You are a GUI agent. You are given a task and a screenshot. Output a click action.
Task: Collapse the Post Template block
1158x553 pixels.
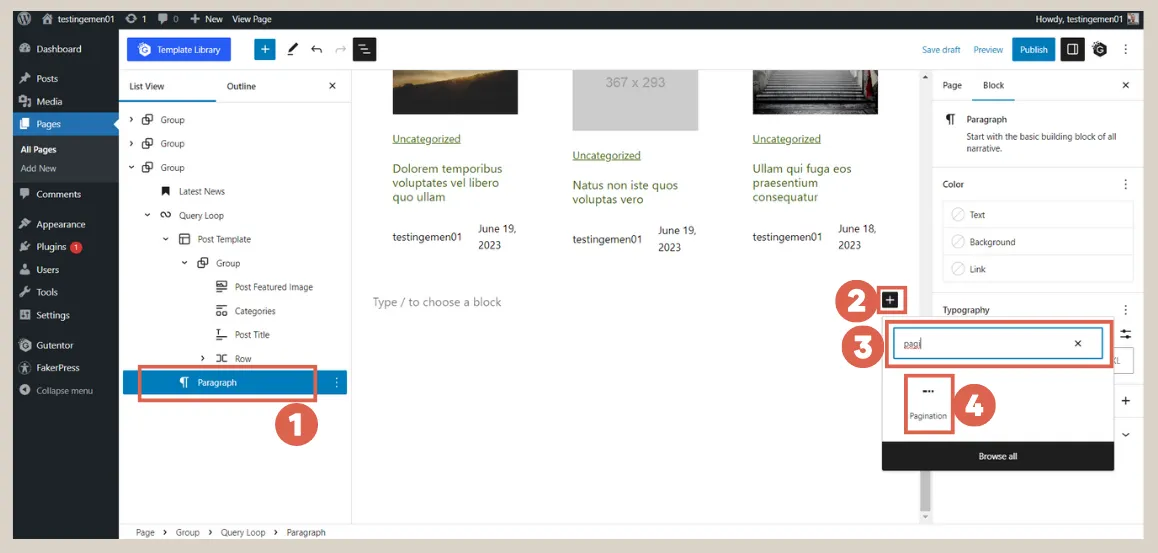(165, 239)
